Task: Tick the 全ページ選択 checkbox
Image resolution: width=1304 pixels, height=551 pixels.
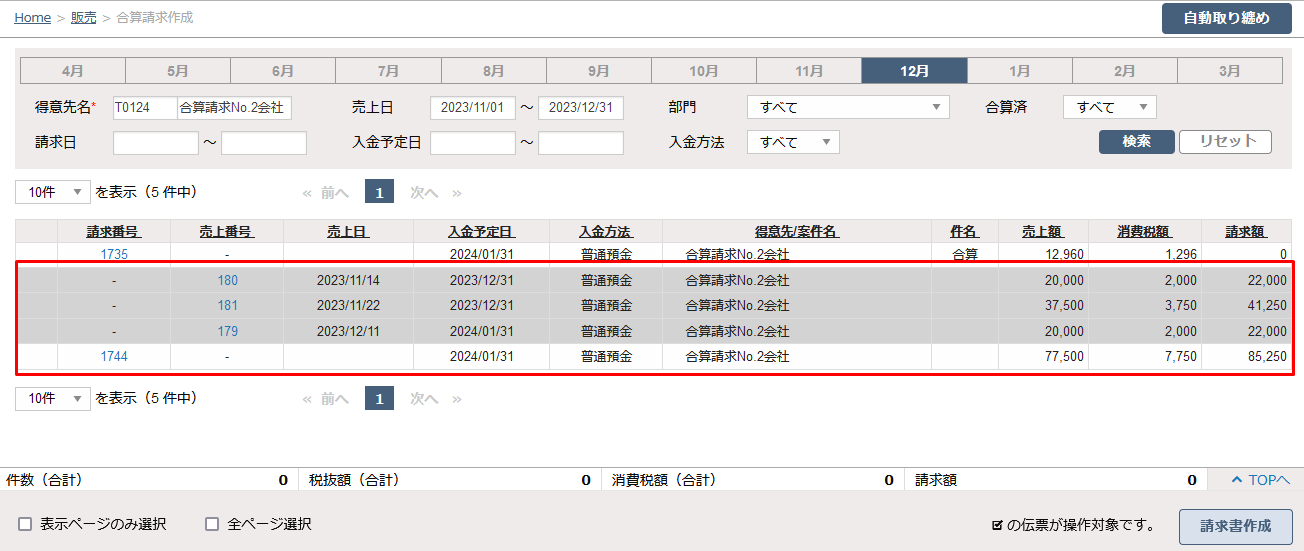Action: coord(212,524)
